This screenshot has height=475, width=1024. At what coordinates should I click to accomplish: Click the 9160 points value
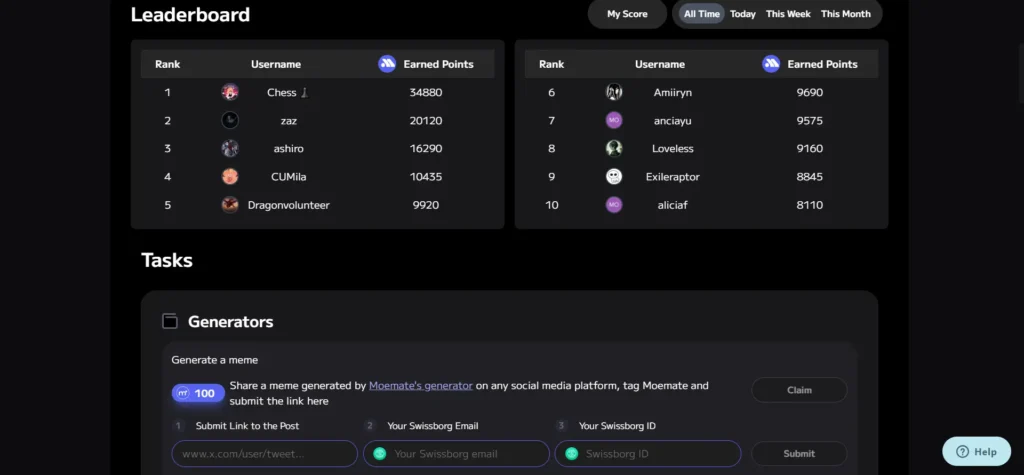[810, 148]
